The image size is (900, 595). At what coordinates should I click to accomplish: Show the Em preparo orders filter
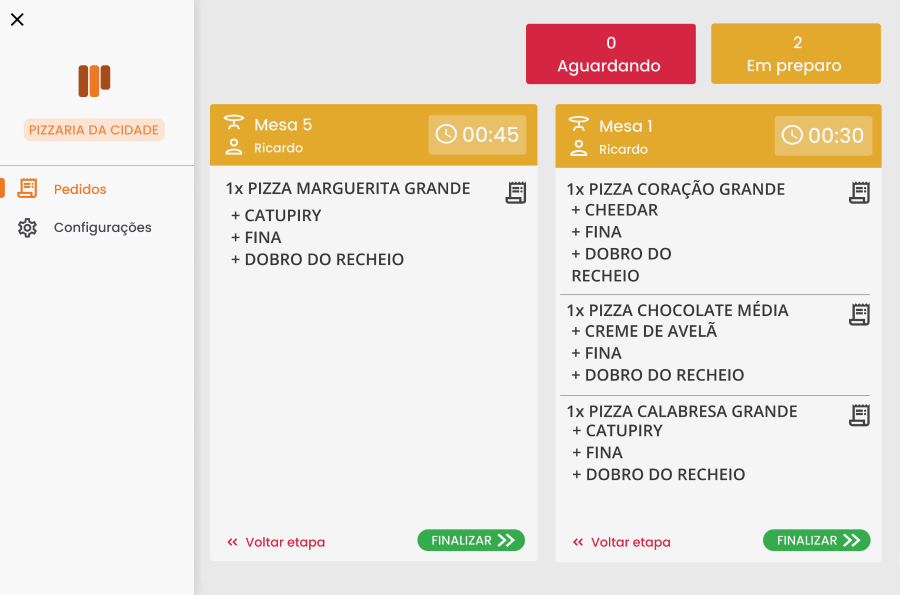pos(795,54)
